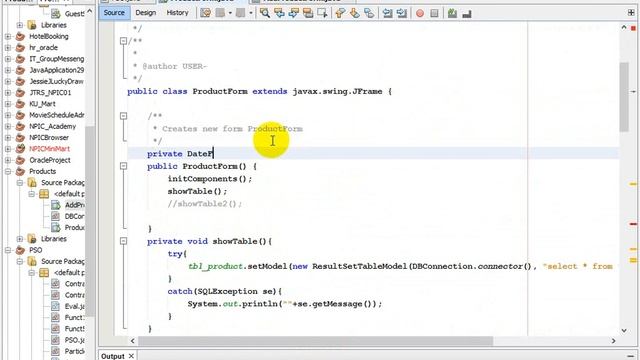Screen dimensions: 640x360
Task: Jump to the previous bookmark
Action: (340, 13)
